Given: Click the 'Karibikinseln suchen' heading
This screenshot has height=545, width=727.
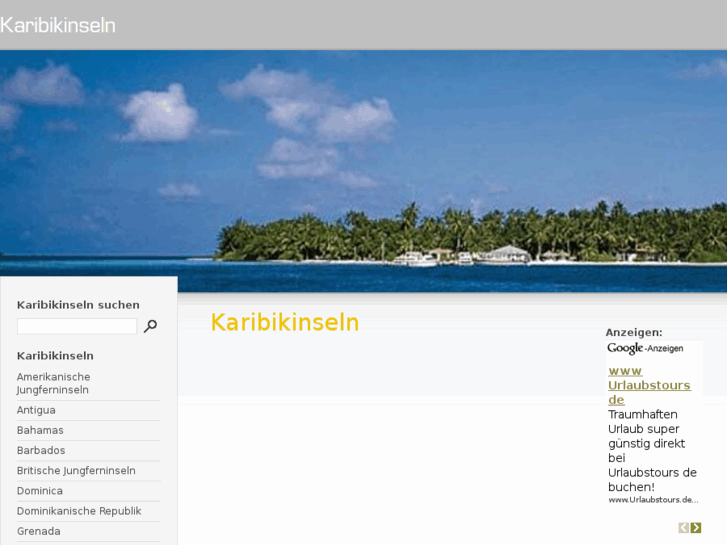Looking at the screenshot, I should point(78,305).
